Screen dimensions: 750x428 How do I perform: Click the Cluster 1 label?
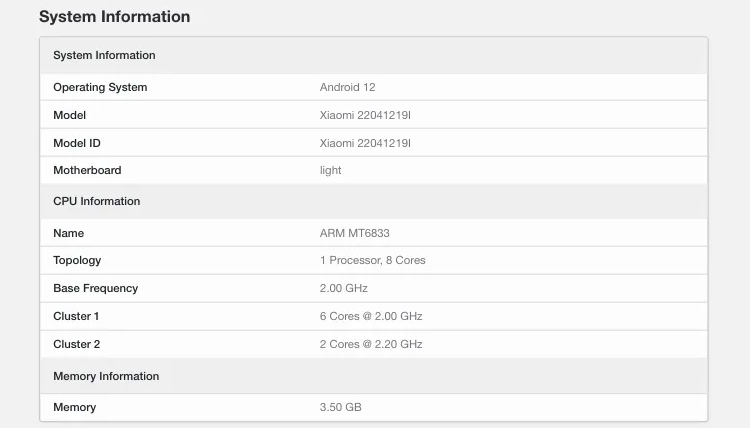76,316
